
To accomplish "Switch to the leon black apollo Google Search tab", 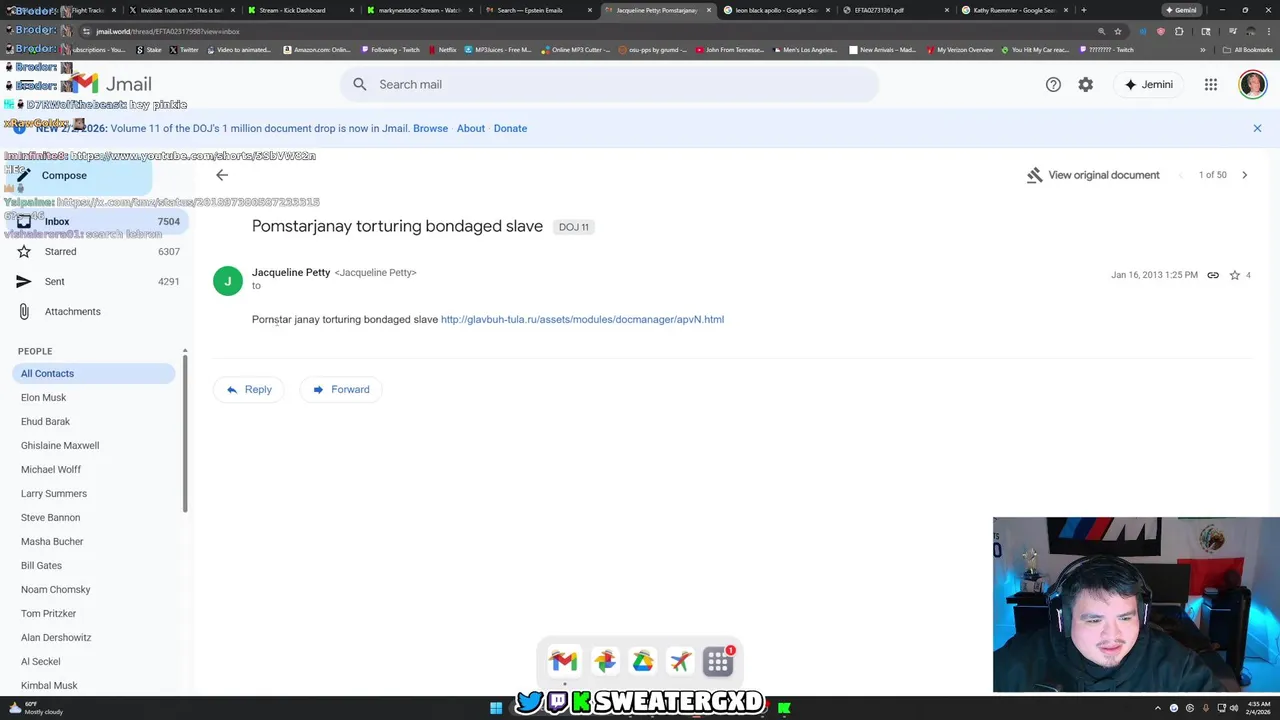I will tap(776, 10).
